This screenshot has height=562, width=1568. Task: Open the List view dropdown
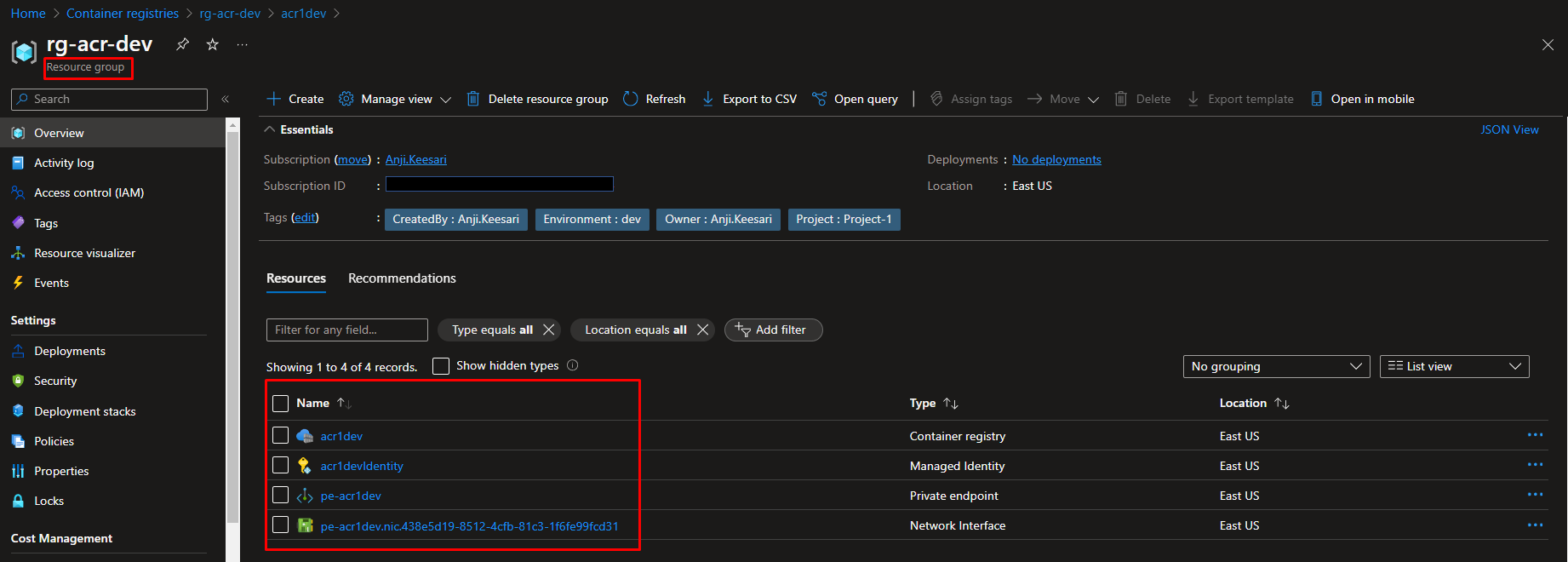1455,366
